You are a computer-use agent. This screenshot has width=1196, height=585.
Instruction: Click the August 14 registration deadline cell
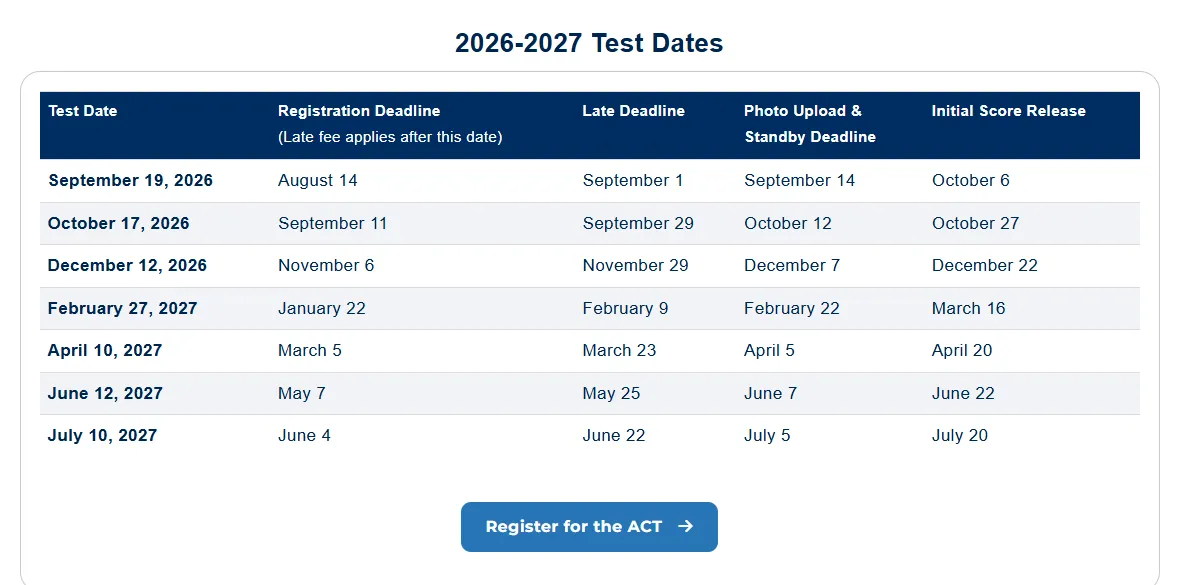point(317,181)
